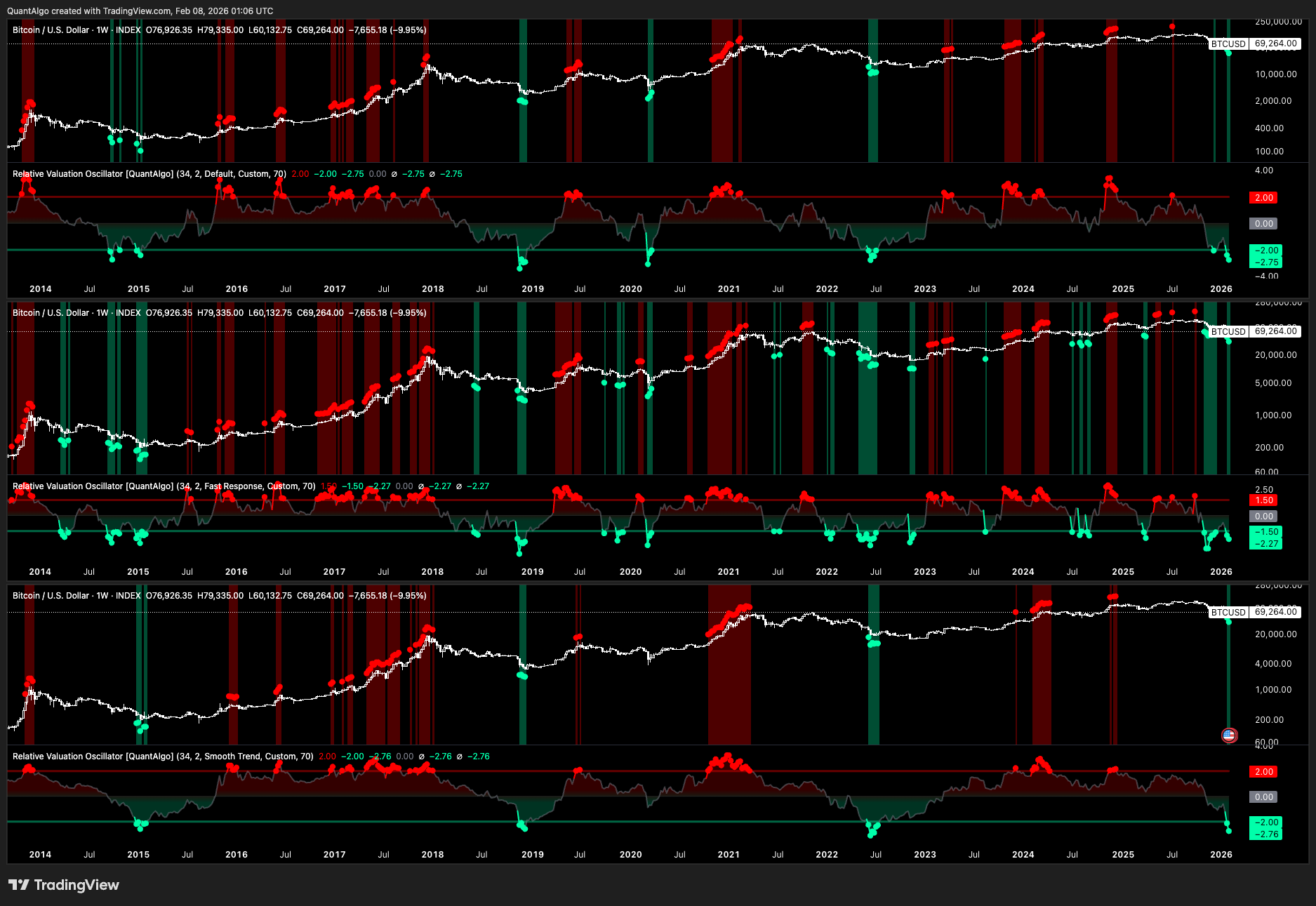Open the US flag event icon in the bottom chart
1316x906 pixels.
[x=1229, y=735]
